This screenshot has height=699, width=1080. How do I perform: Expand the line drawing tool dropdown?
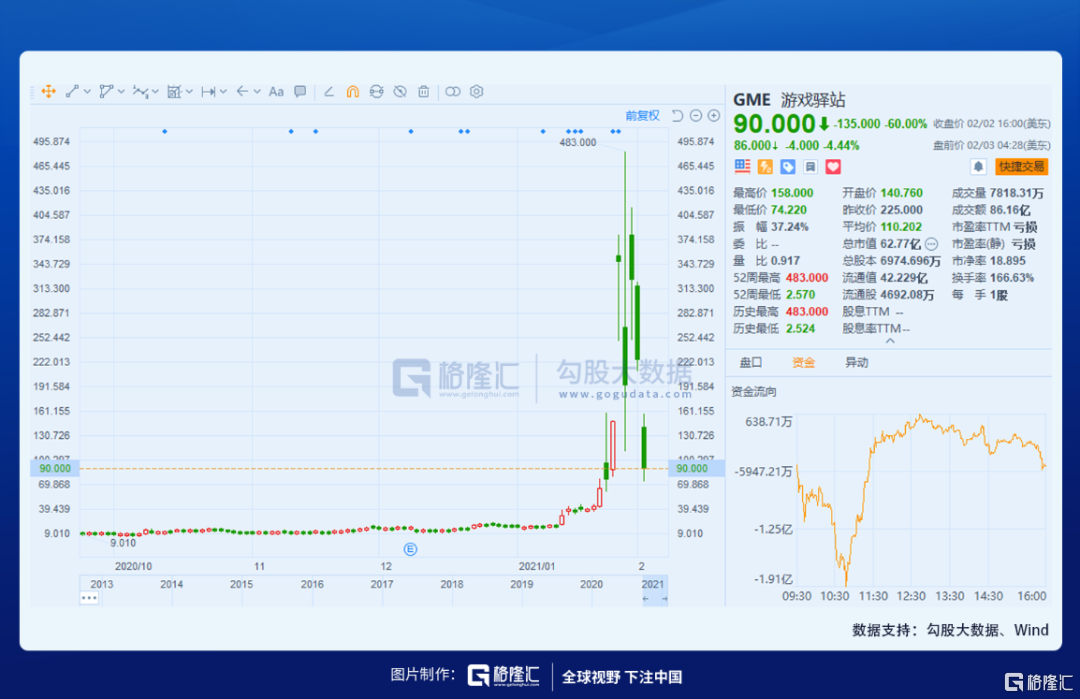pyautogui.click(x=88, y=91)
